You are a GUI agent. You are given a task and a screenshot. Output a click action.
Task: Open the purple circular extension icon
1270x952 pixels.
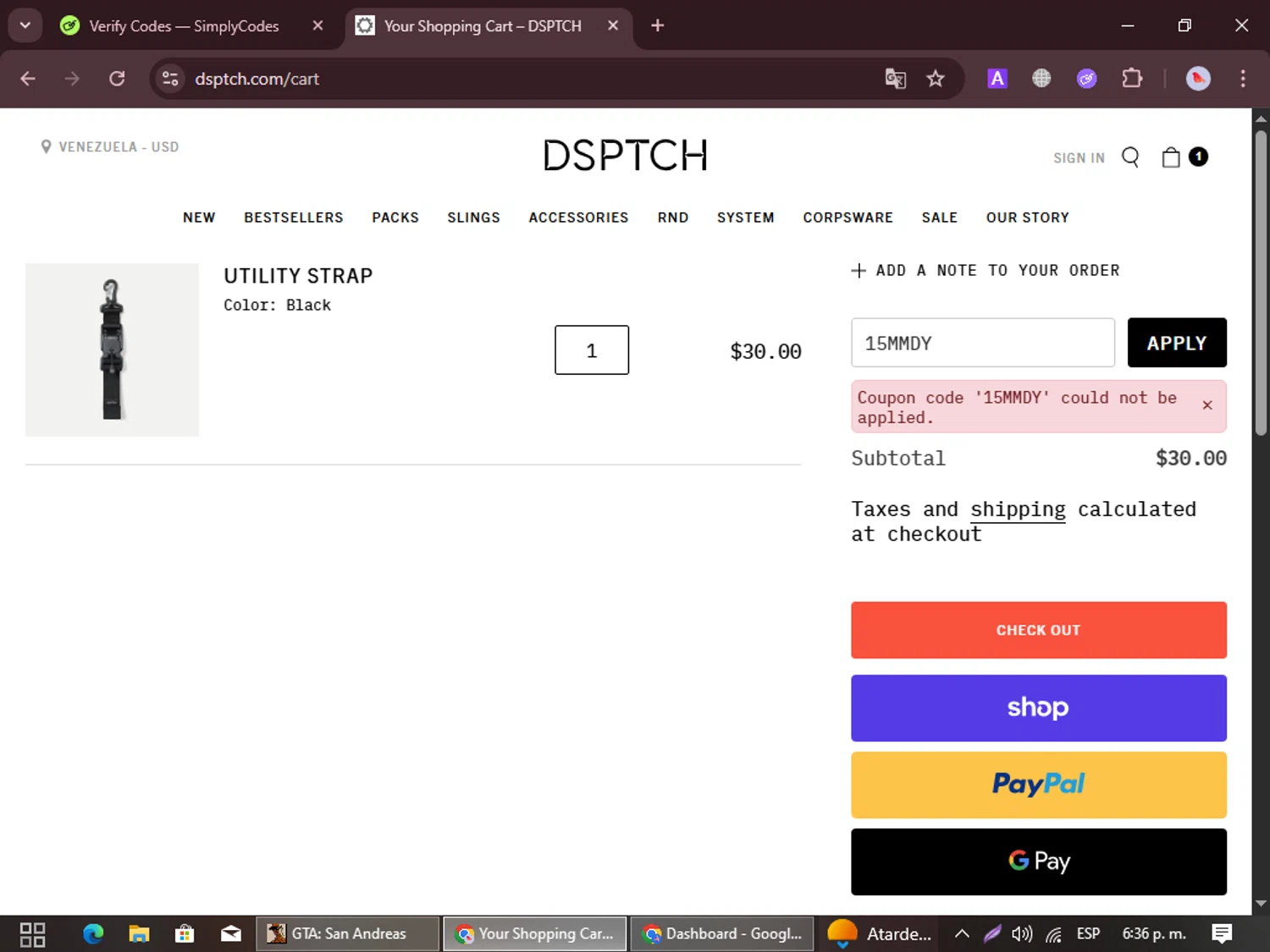click(1086, 79)
